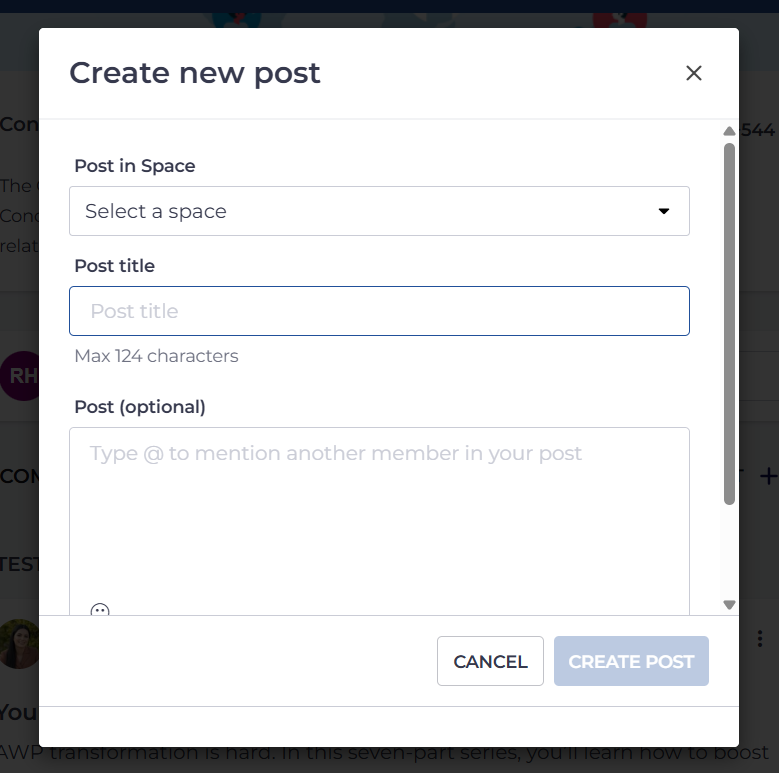
Task: Click the member photo avatar at left
Action: tap(19, 644)
